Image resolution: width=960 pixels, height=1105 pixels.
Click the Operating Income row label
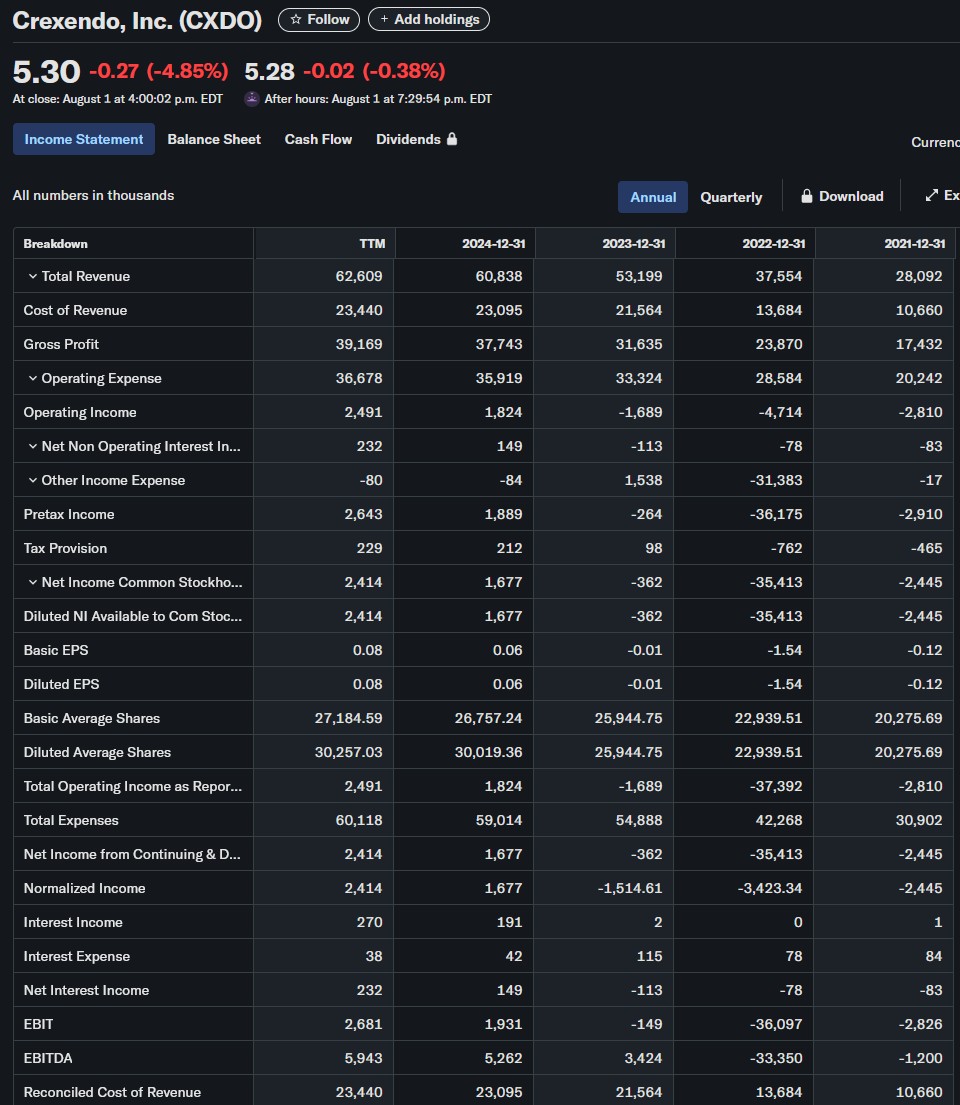pos(80,412)
